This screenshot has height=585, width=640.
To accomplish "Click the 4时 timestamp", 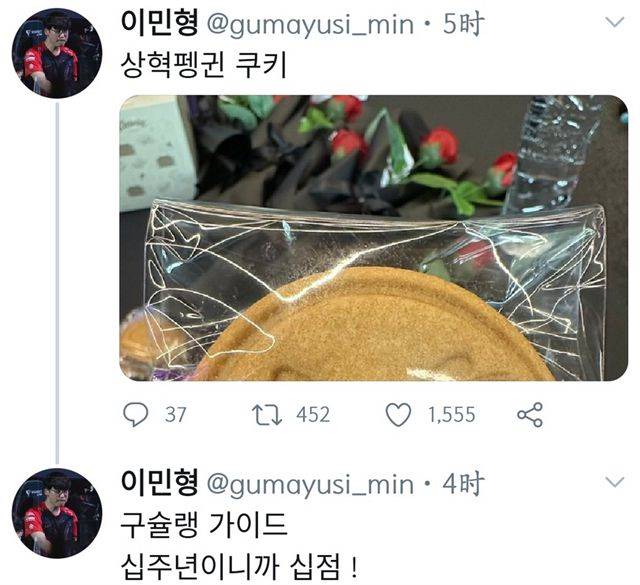I will pos(463,483).
